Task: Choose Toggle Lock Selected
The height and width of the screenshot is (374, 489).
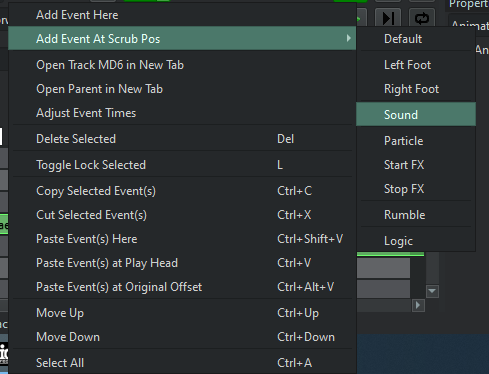Action: pos(182,165)
